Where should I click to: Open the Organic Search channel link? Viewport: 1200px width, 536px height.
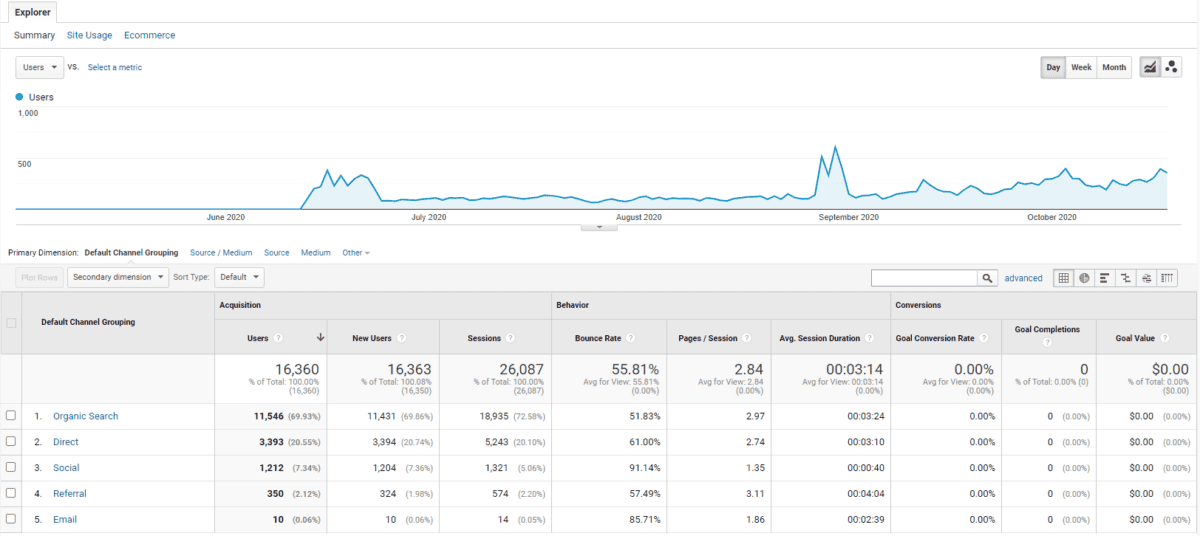[85, 416]
